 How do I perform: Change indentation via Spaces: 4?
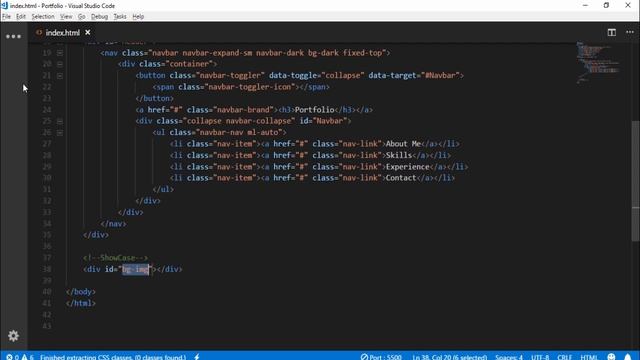click(x=509, y=357)
